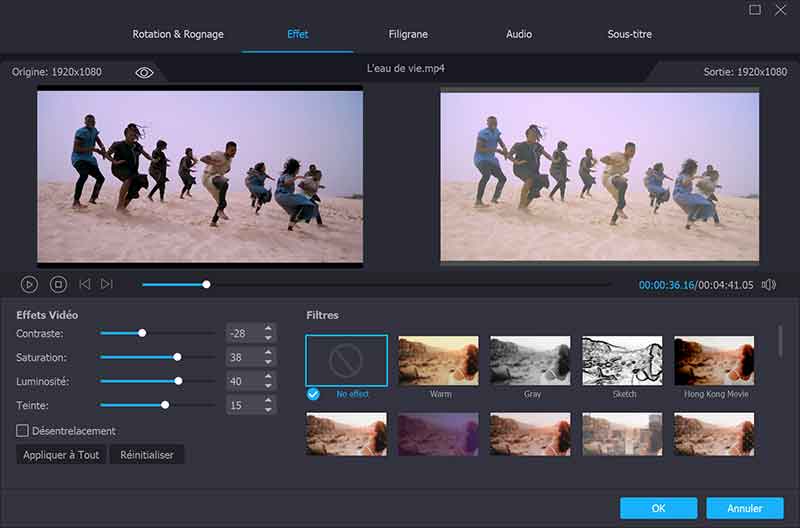The height and width of the screenshot is (528, 800).
Task: Select the No effect filter
Action: point(346,361)
